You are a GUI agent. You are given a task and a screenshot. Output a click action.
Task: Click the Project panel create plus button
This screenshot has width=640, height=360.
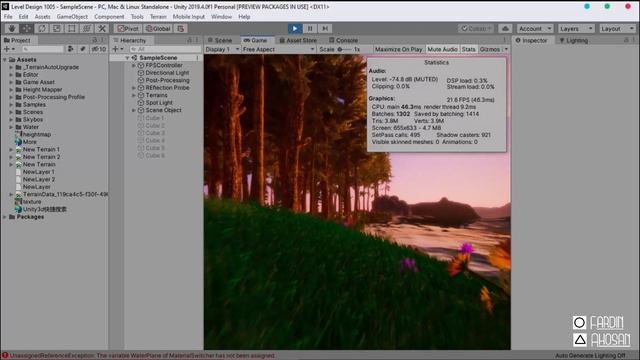click(9, 49)
